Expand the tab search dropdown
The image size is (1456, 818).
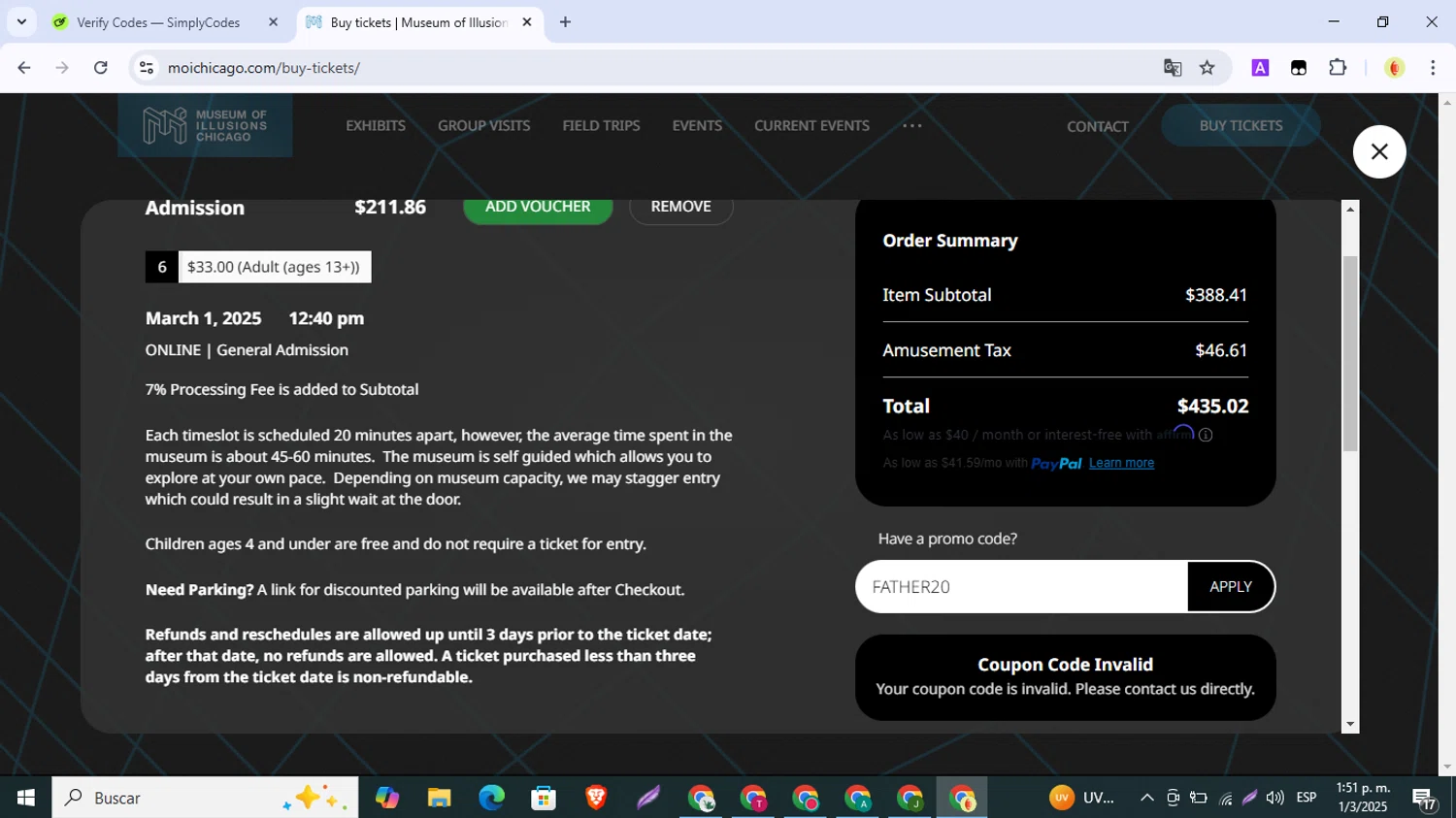tap(21, 21)
